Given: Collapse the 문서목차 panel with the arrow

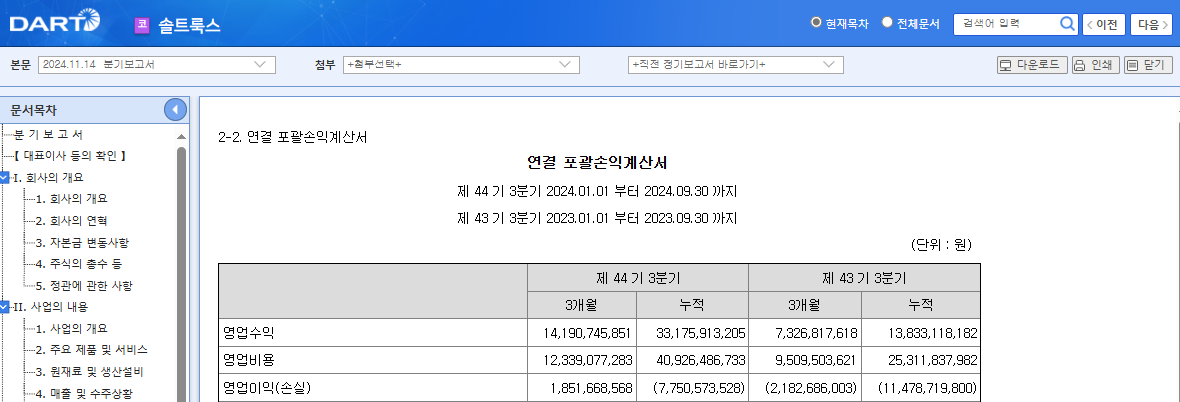Looking at the screenshot, I should pos(175,110).
